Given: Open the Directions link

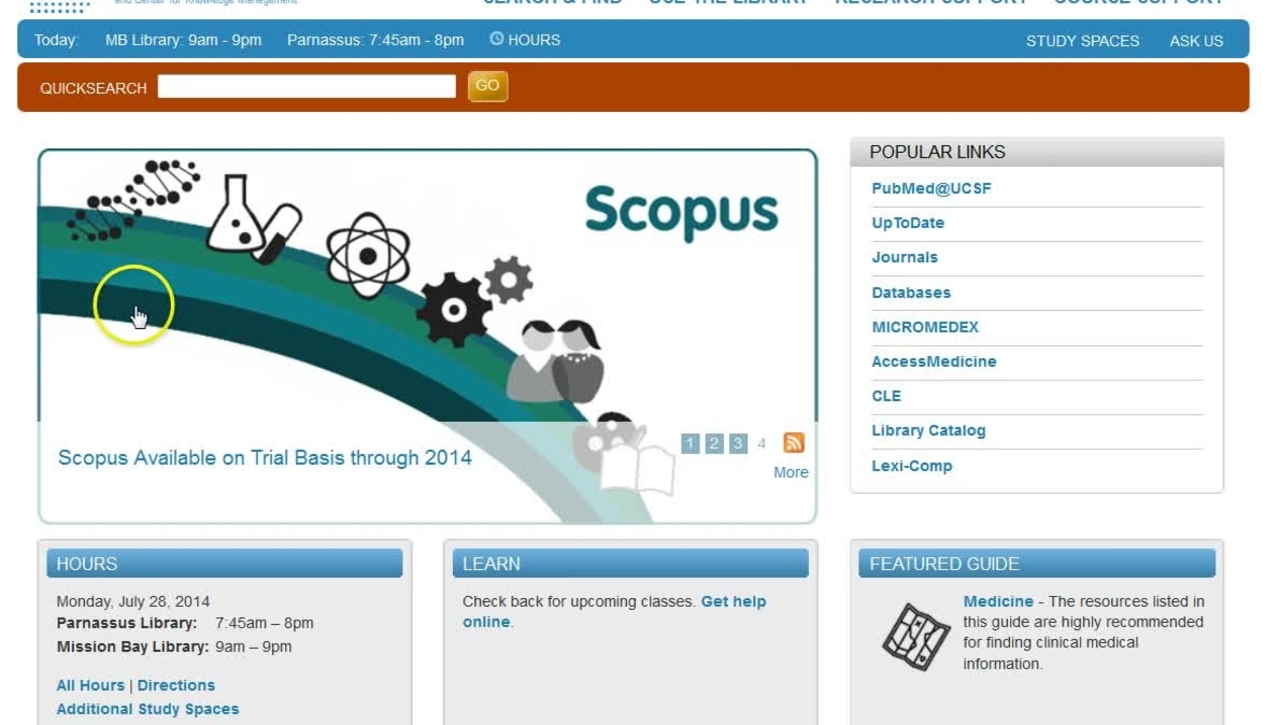Looking at the screenshot, I should (176, 685).
